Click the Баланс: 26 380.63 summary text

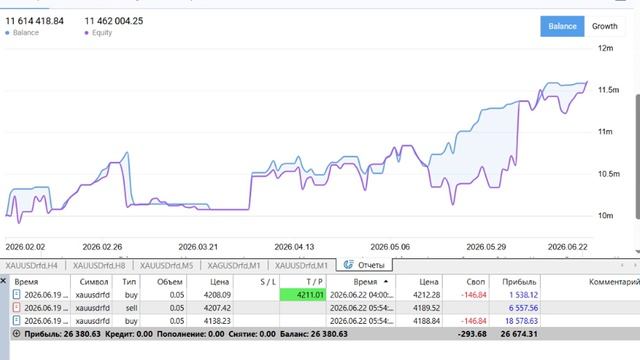click(313, 334)
